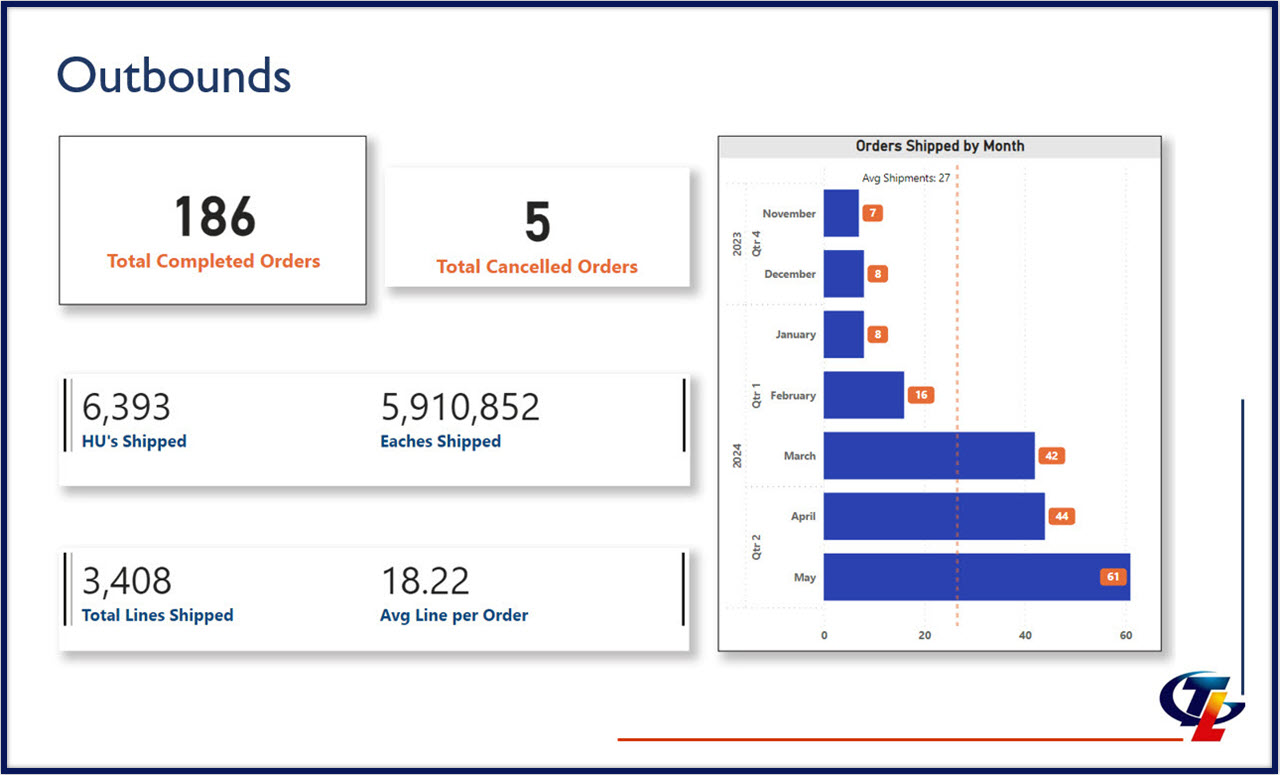Image resolution: width=1280 pixels, height=775 pixels.
Task: Click the orange 8 badge beside December
Action: (875, 274)
